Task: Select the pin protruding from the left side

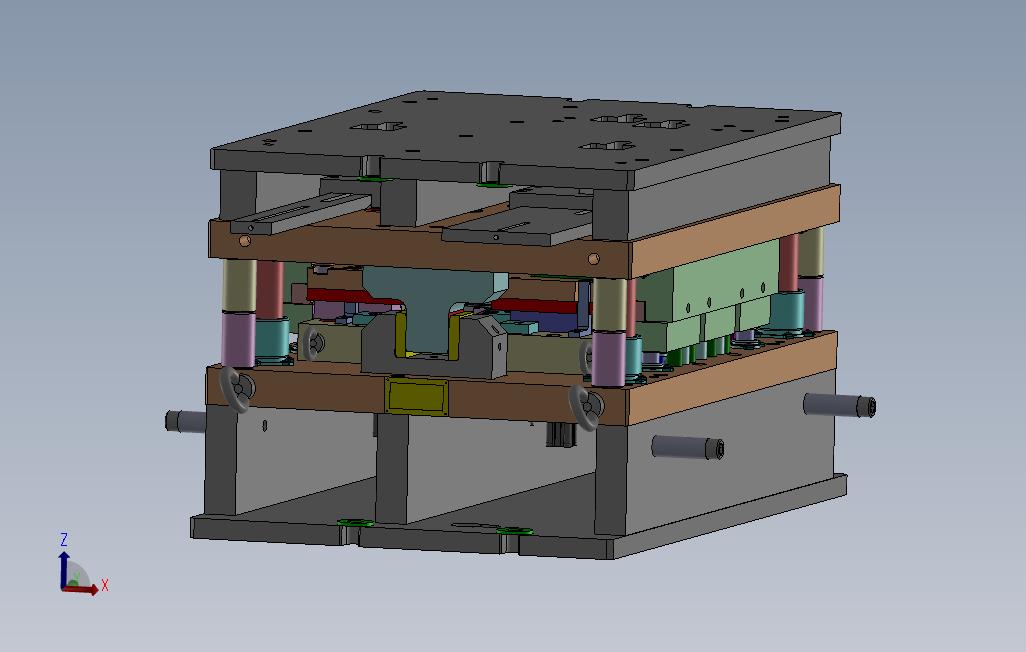Action: tap(185, 421)
